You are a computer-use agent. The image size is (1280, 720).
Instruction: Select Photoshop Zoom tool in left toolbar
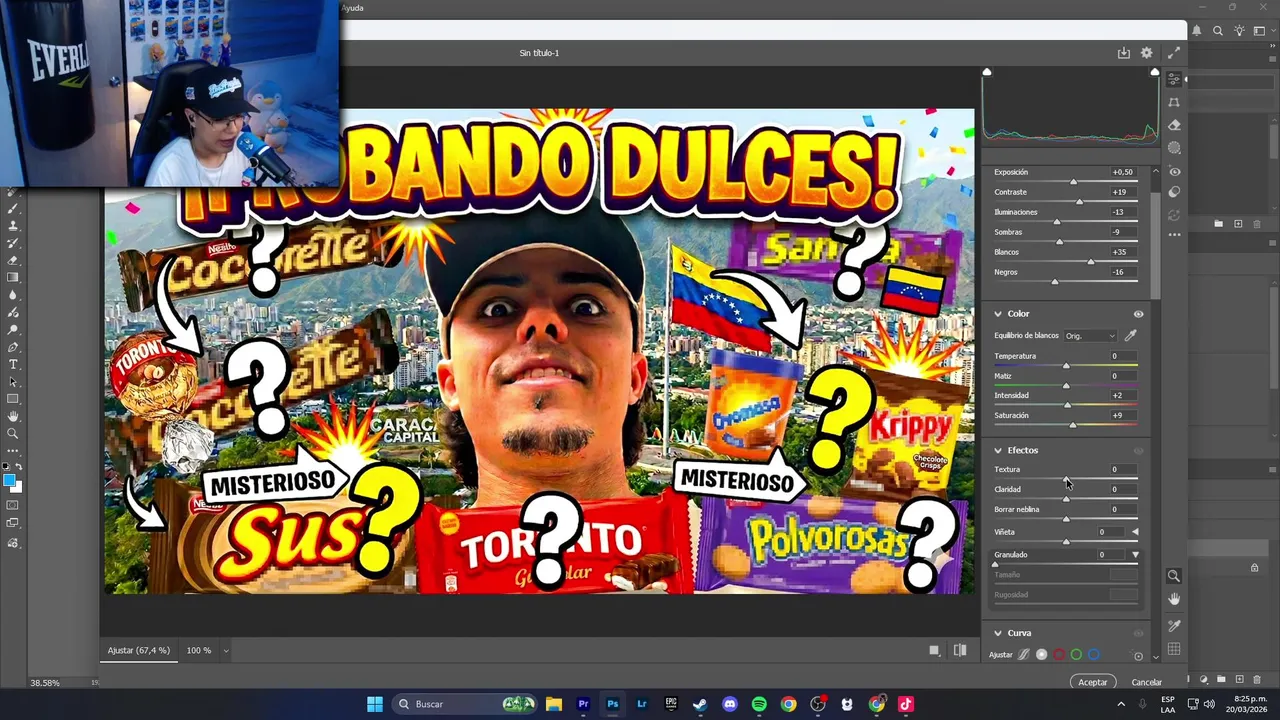click(x=13, y=434)
